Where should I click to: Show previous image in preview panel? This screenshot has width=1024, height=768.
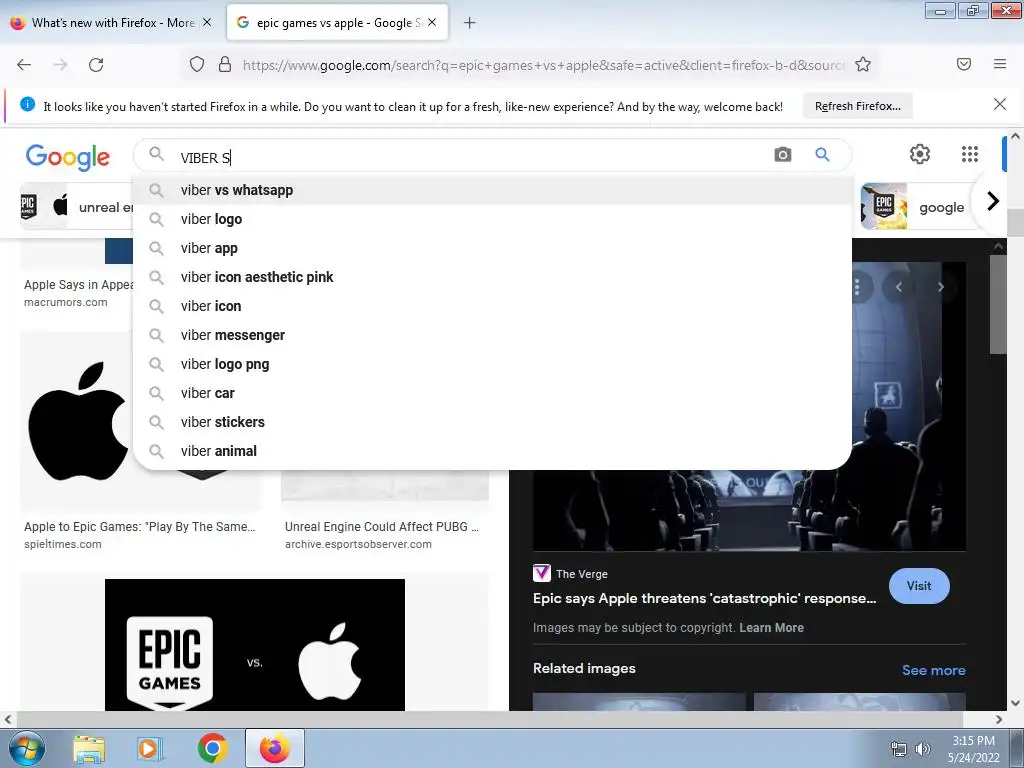[x=899, y=287]
